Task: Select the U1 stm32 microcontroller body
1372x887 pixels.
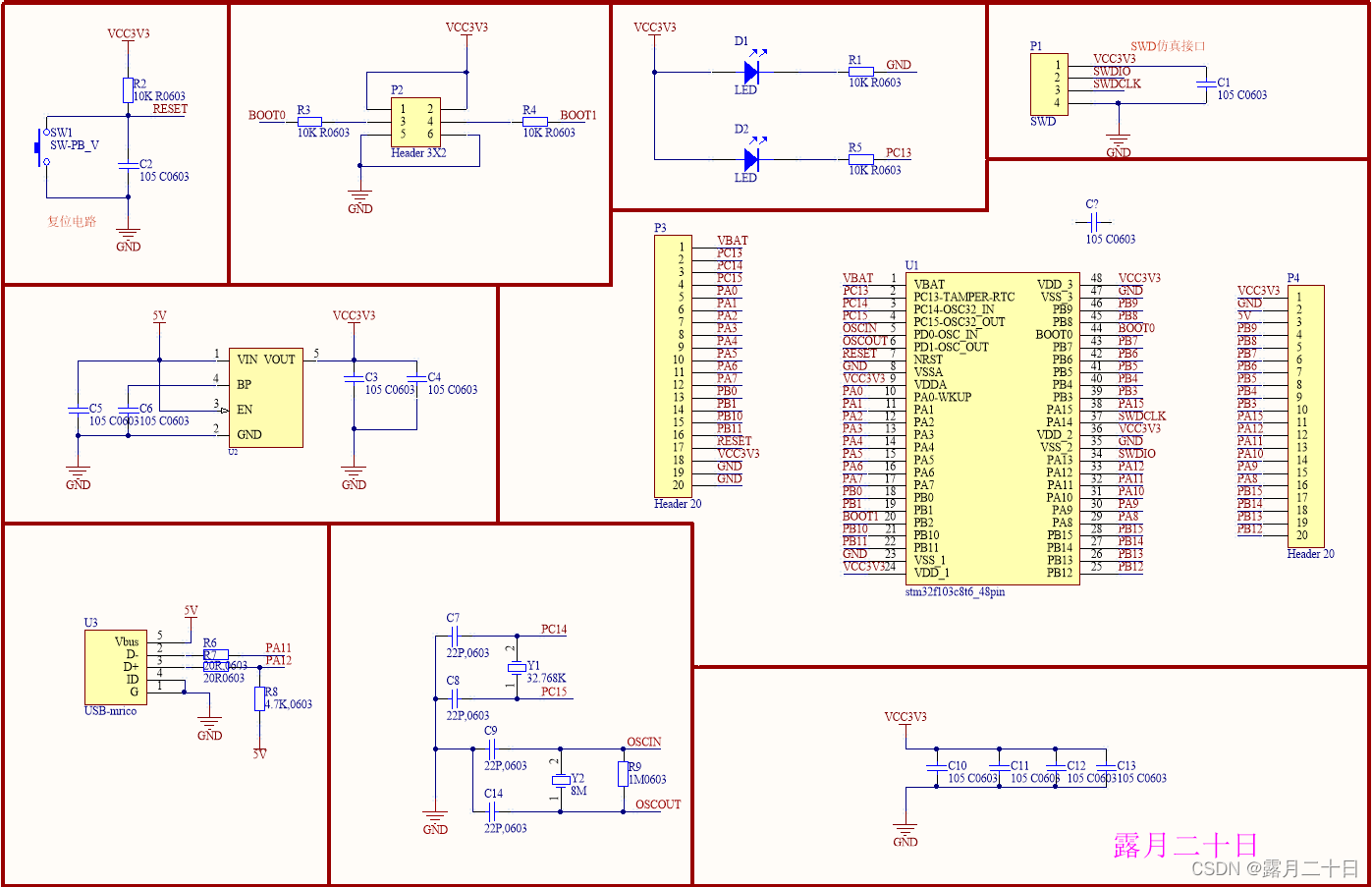Action: point(993,428)
